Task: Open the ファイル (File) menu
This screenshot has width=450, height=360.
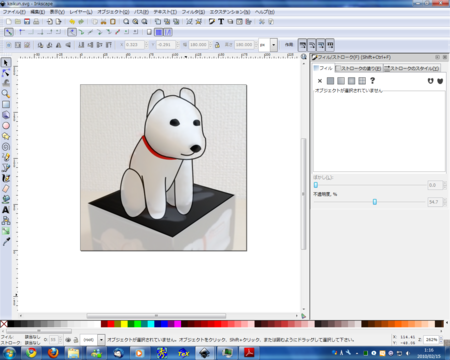Action: click(x=14, y=12)
